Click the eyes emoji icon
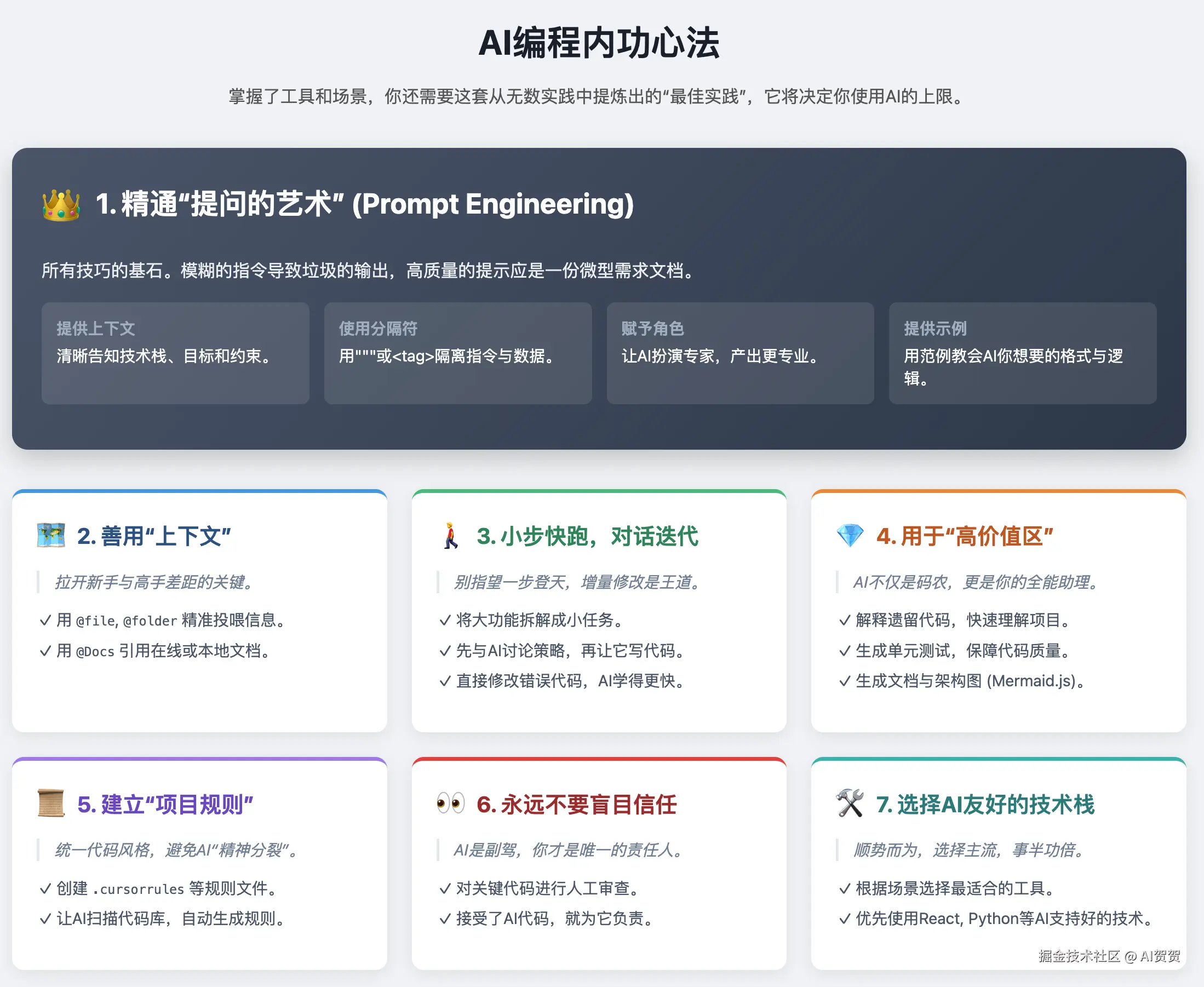Image resolution: width=1204 pixels, height=987 pixels. point(450,804)
